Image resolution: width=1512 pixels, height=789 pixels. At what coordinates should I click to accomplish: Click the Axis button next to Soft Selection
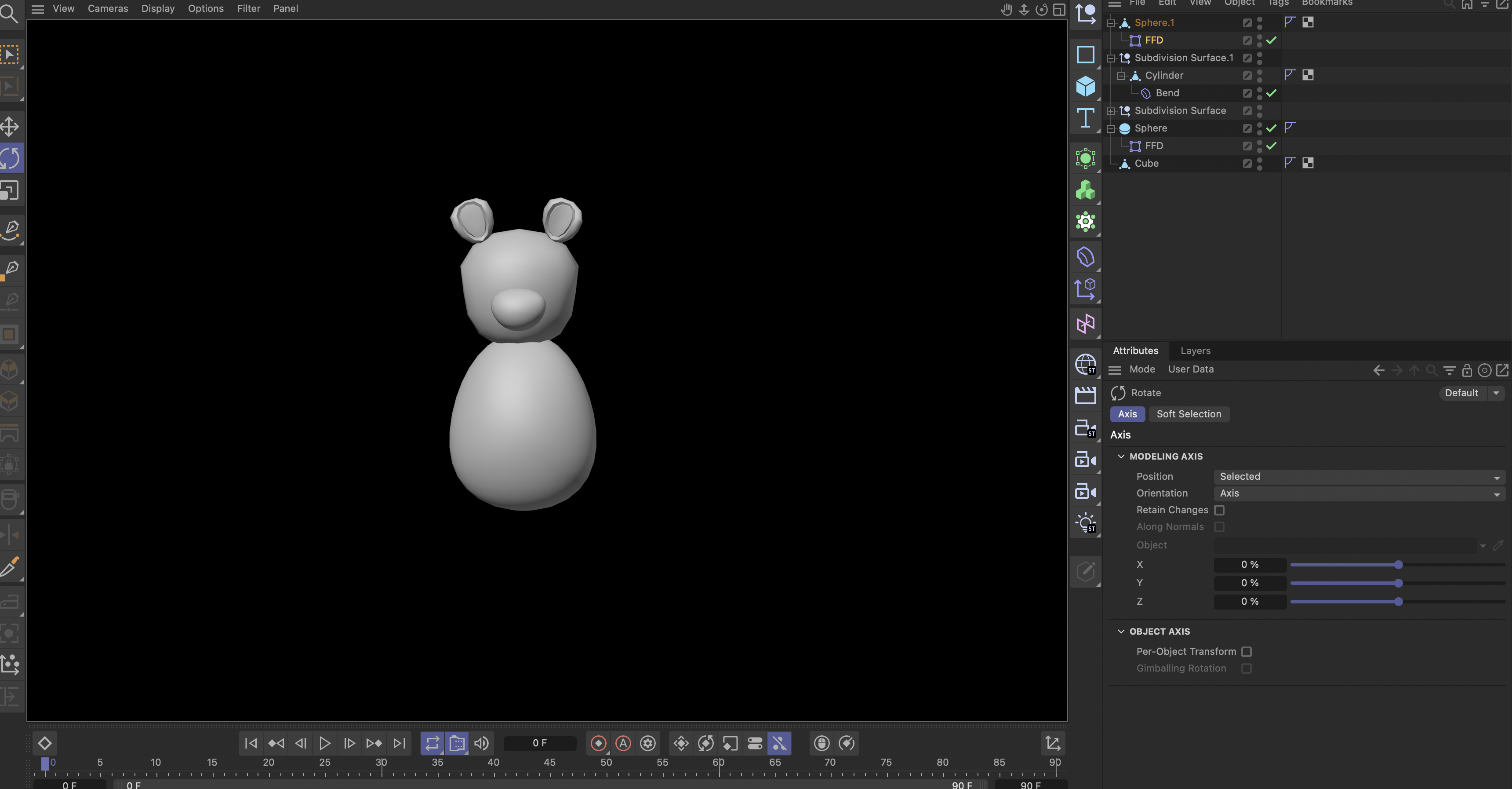coord(1127,414)
